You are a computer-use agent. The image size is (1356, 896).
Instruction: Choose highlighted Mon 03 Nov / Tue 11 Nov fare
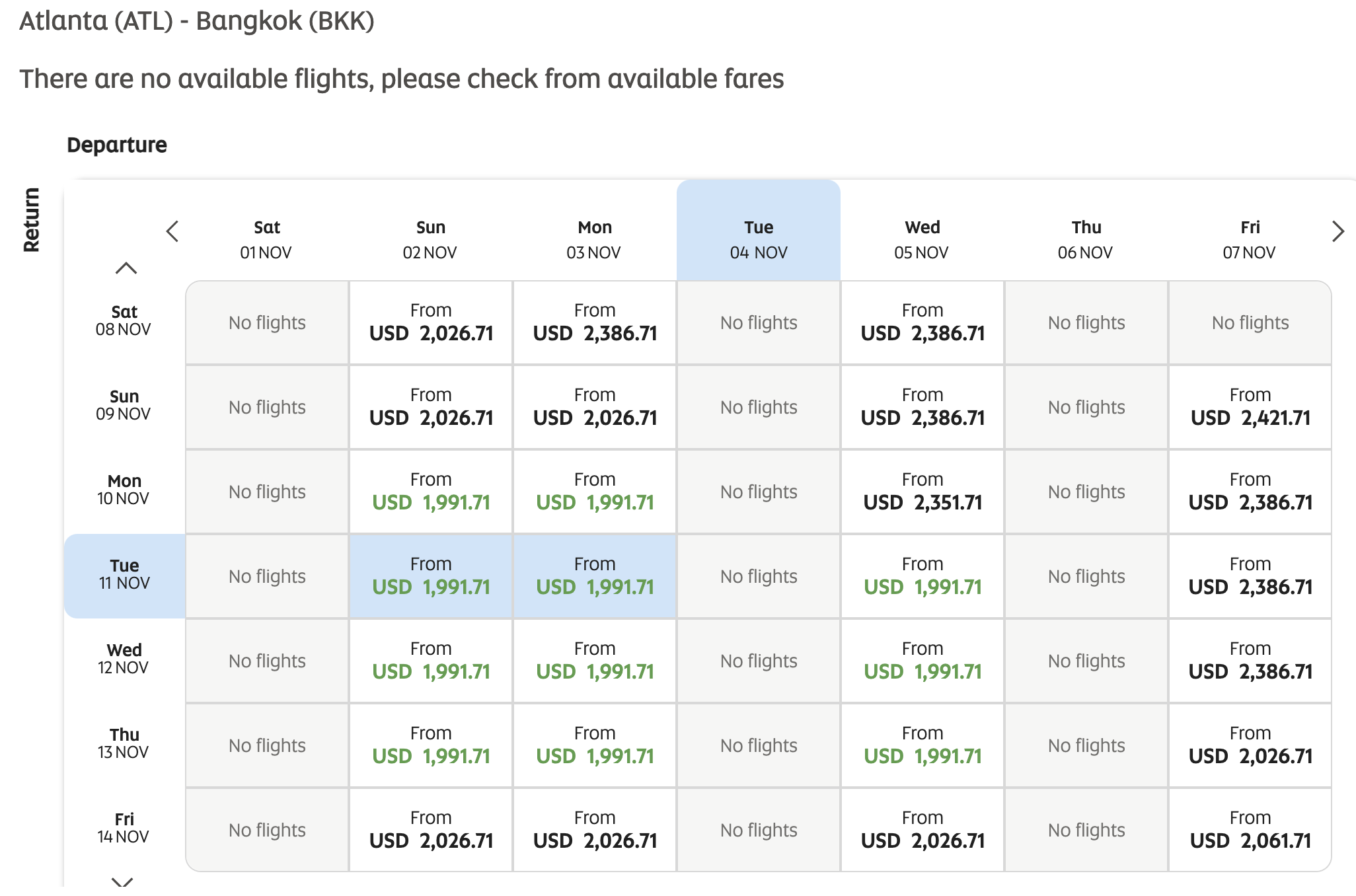coord(595,576)
